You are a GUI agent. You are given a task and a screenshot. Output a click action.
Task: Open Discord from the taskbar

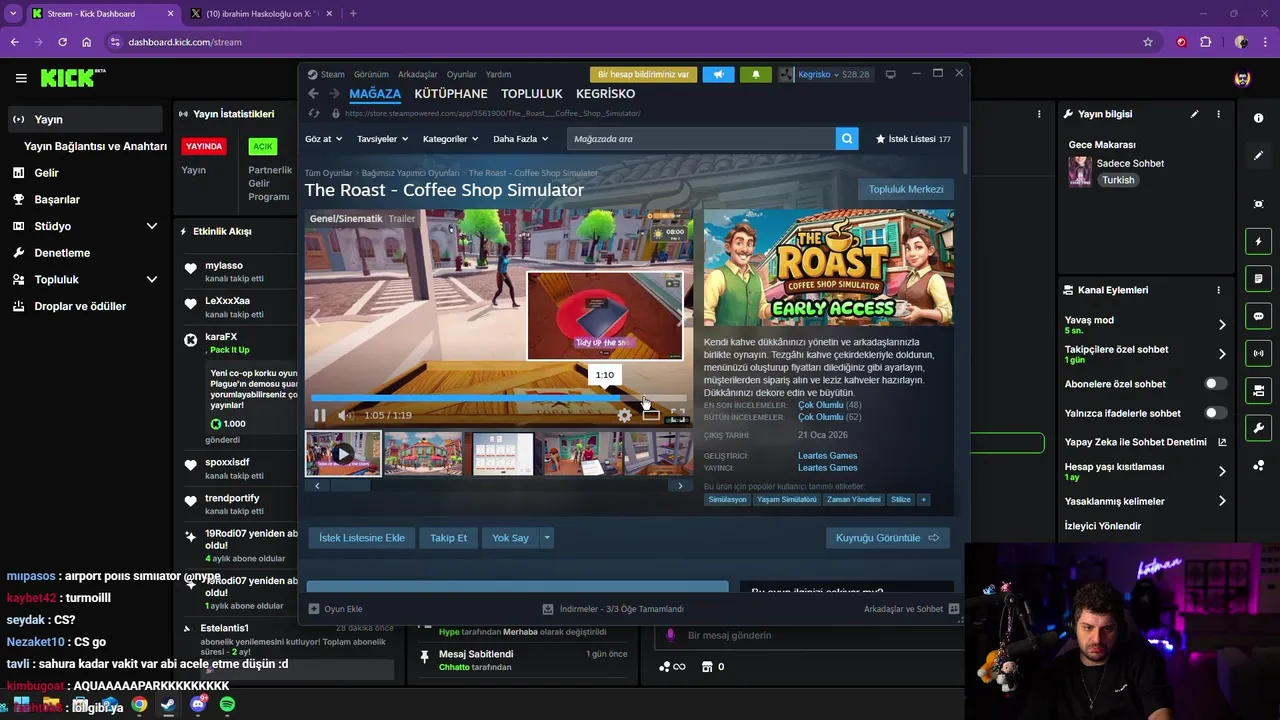tap(198, 705)
